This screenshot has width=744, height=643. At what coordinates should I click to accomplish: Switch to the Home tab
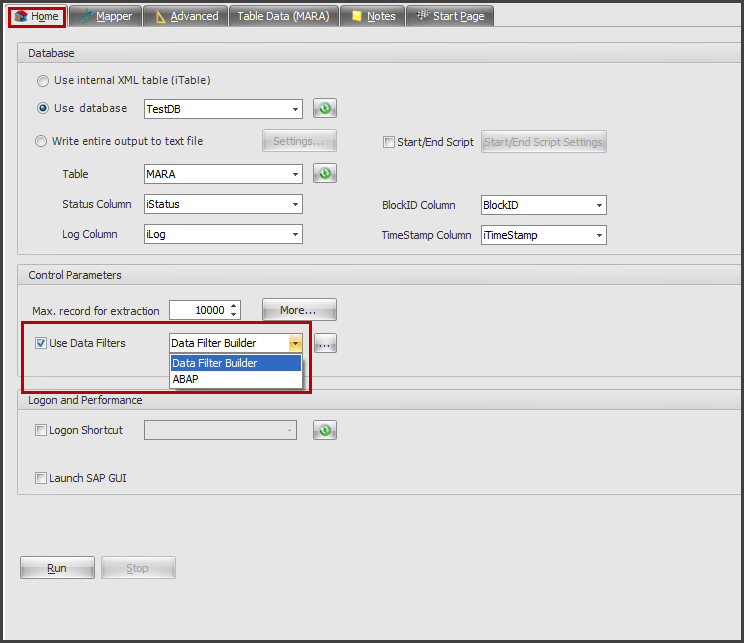tap(37, 17)
